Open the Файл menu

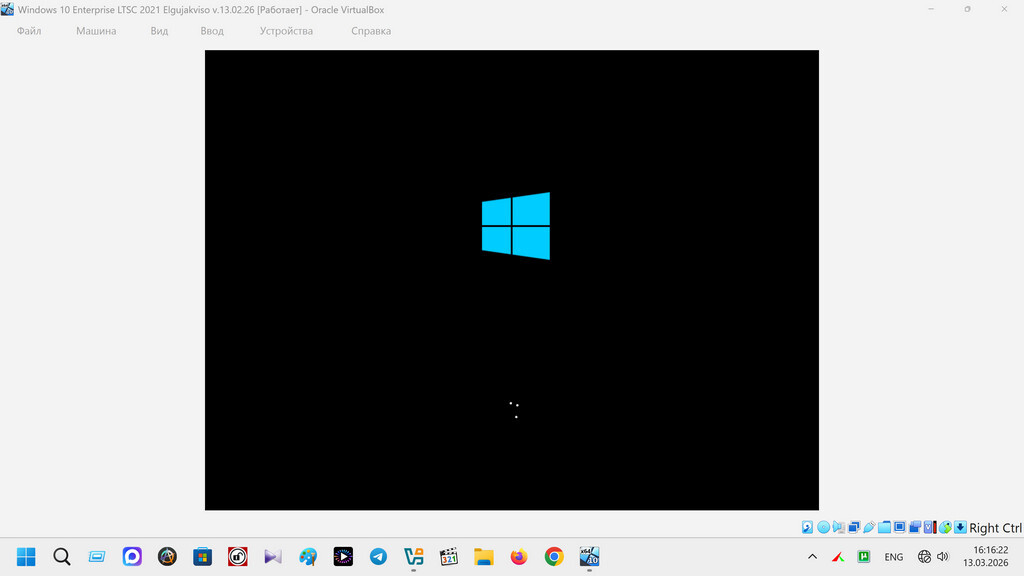pyautogui.click(x=29, y=31)
